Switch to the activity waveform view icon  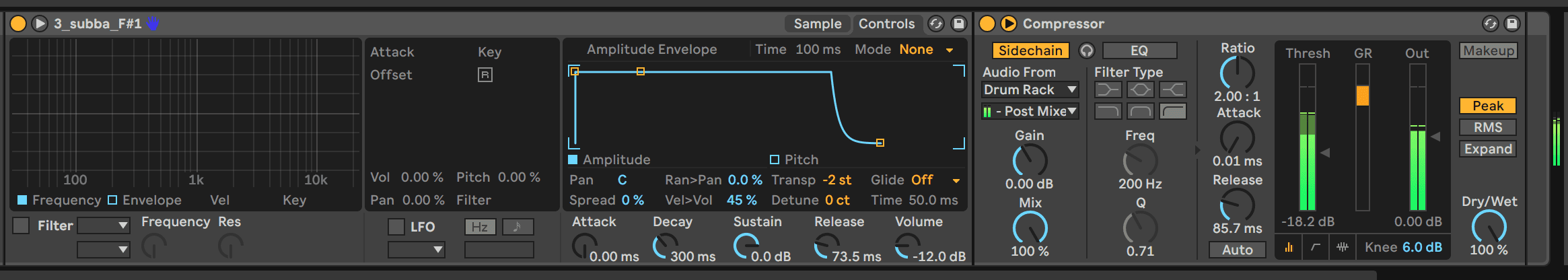pos(1343,247)
